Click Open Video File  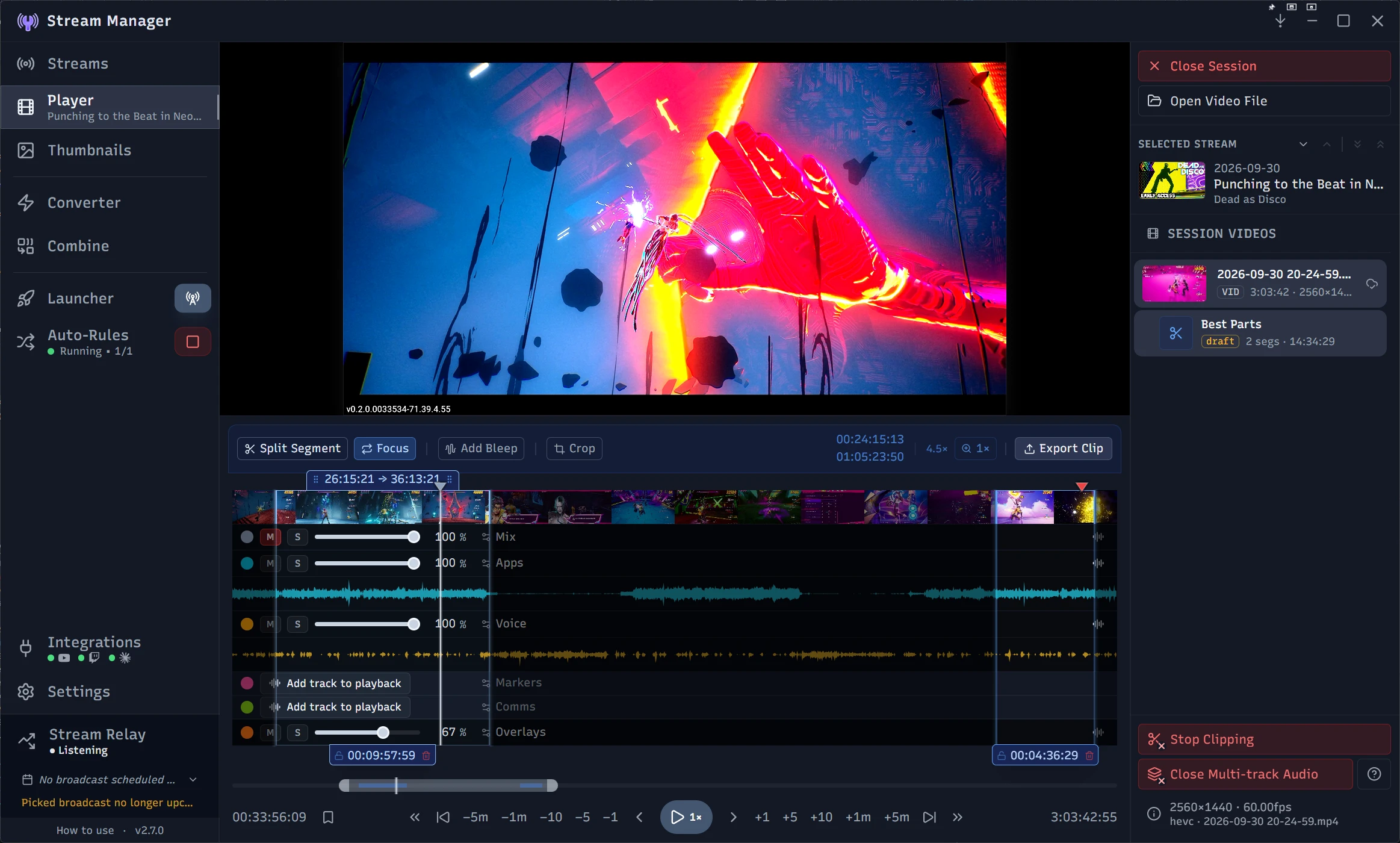[x=1264, y=101]
